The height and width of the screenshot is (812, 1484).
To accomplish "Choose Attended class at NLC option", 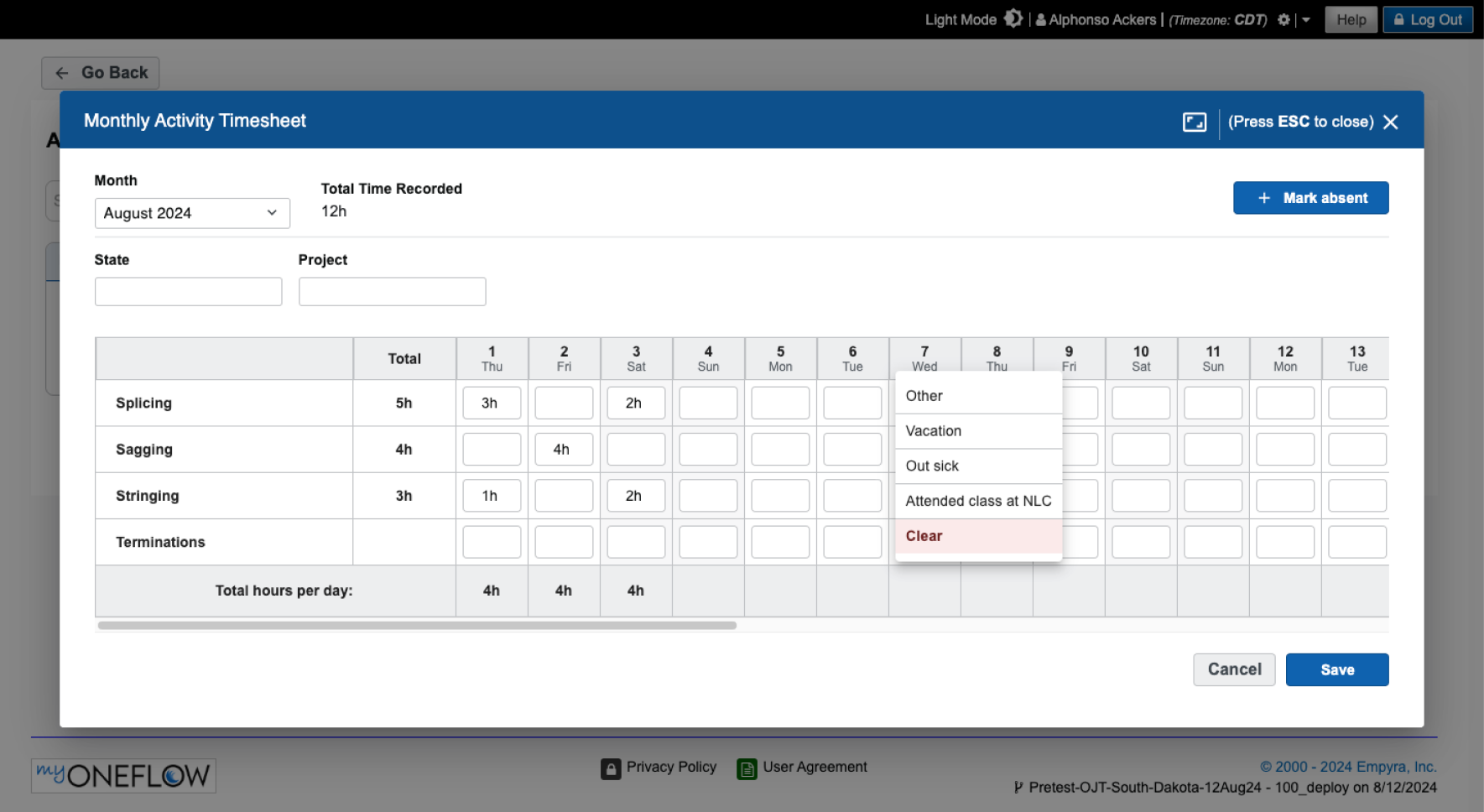I will pos(977,501).
